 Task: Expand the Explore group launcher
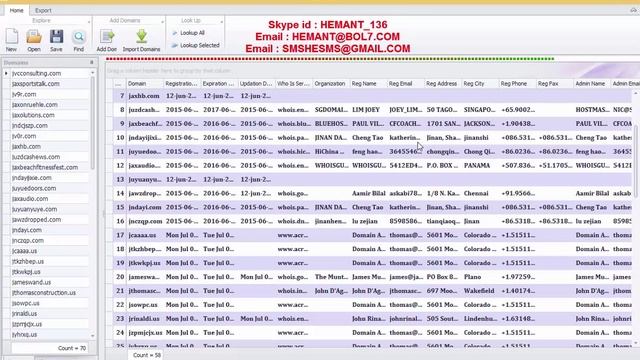click(89, 21)
